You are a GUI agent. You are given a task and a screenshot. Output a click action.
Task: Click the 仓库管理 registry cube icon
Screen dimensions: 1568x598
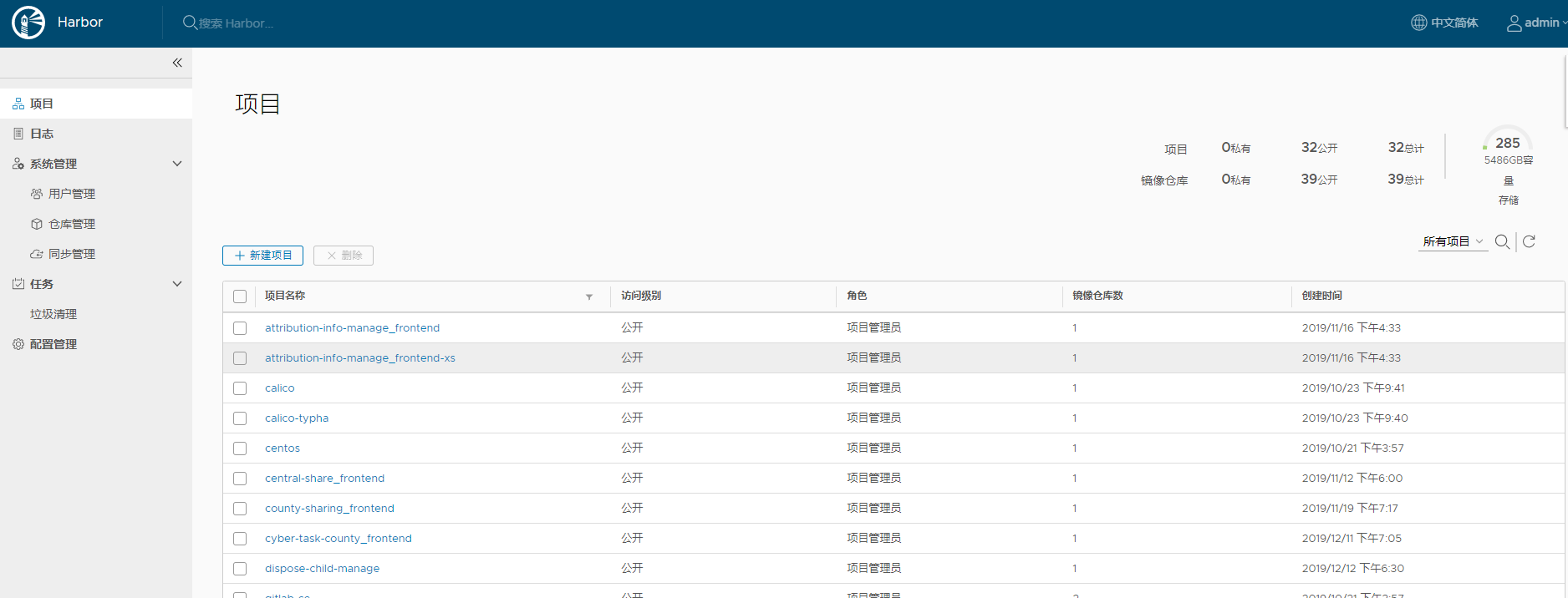pyautogui.click(x=37, y=224)
